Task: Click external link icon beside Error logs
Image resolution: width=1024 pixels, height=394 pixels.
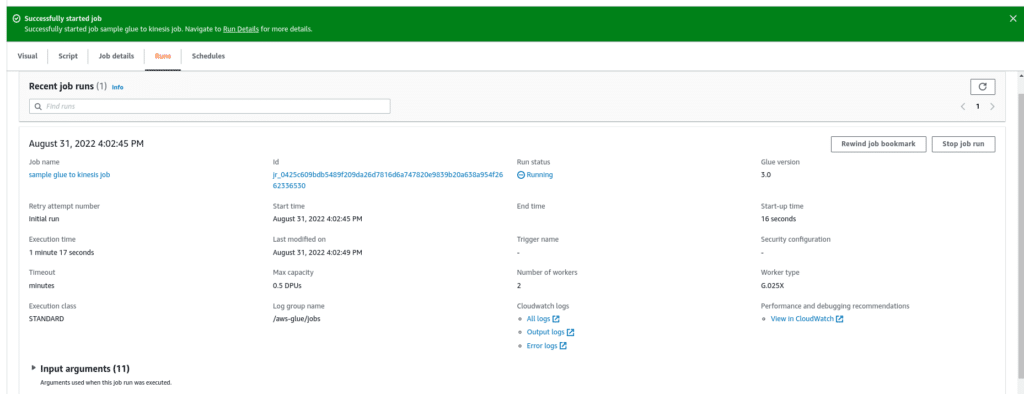Action: point(563,346)
